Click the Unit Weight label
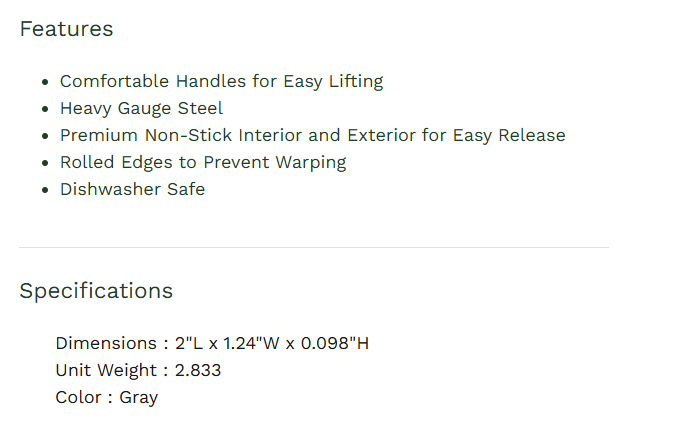Image resolution: width=688 pixels, height=421 pixels. tap(106, 371)
